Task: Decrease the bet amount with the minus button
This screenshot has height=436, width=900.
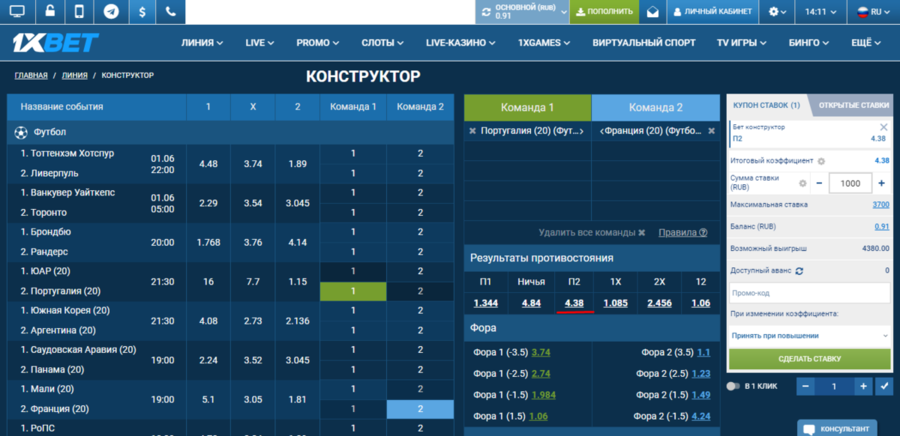Action: click(x=818, y=183)
